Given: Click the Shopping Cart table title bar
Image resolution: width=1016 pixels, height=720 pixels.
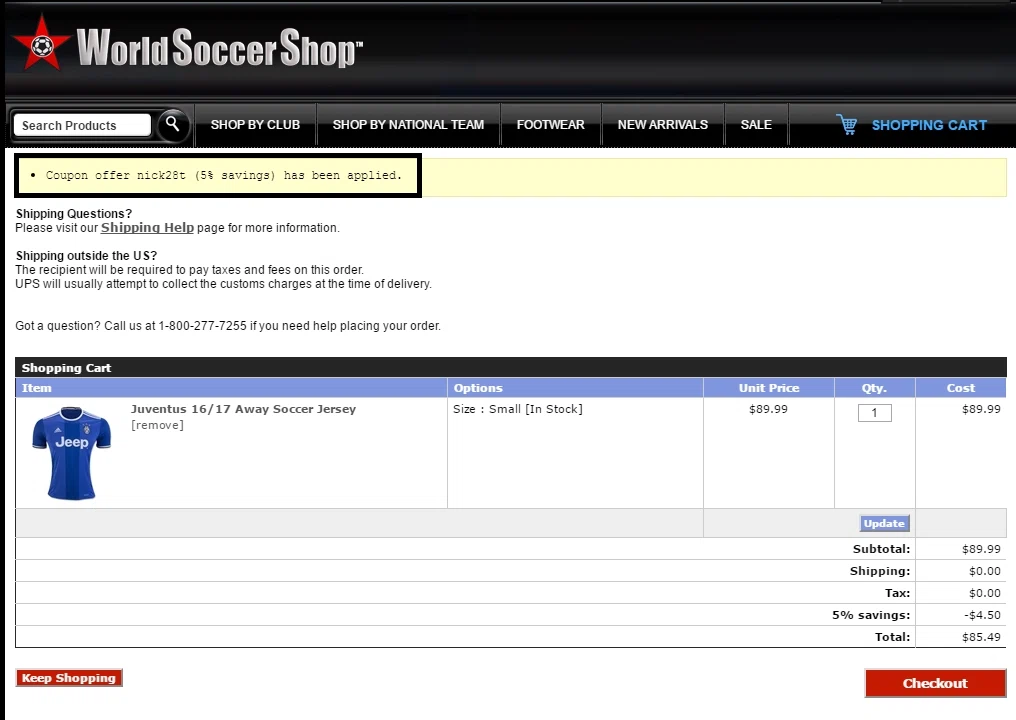Looking at the screenshot, I should [511, 367].
